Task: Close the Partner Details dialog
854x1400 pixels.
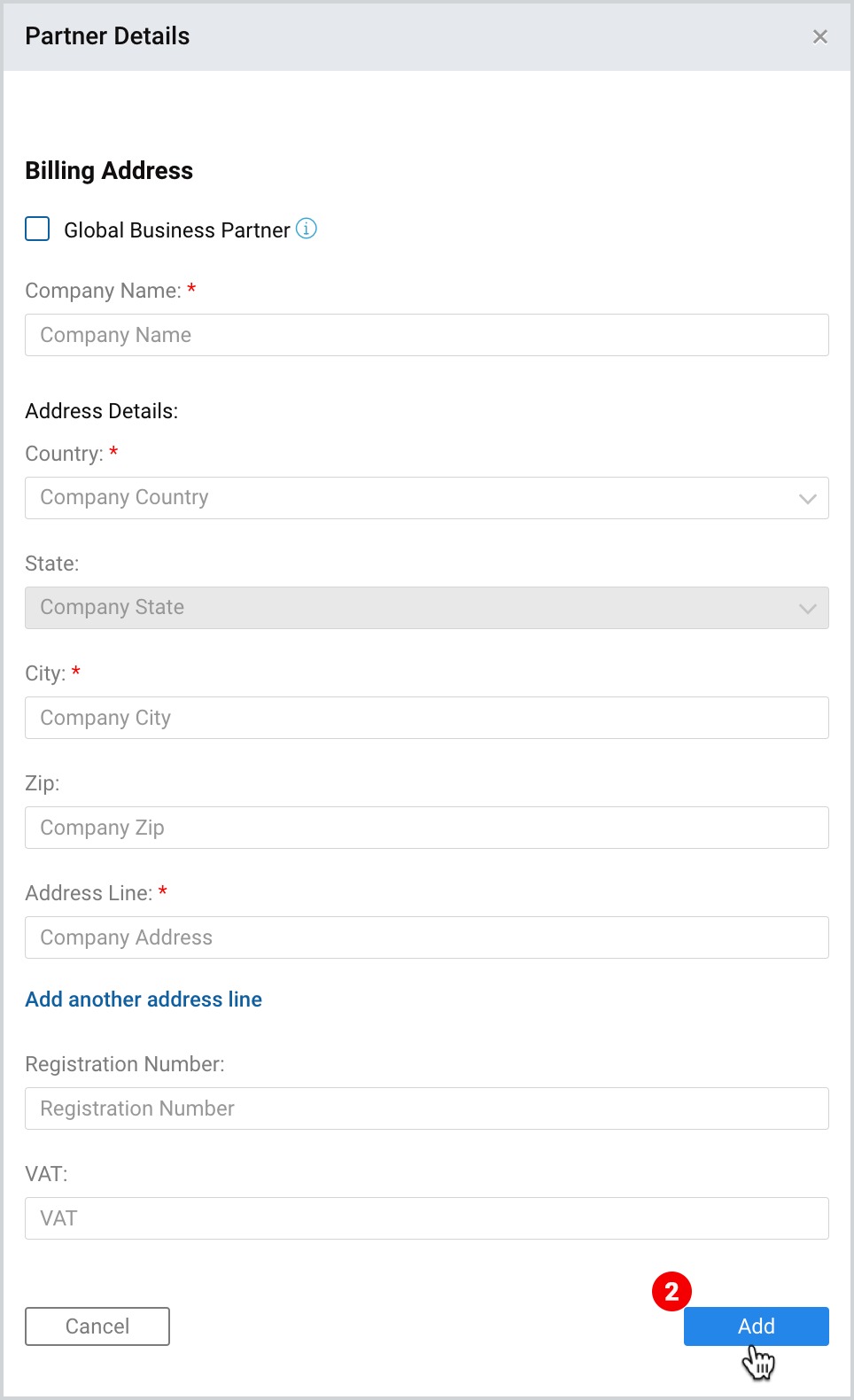Action: [x=820, y=36]
